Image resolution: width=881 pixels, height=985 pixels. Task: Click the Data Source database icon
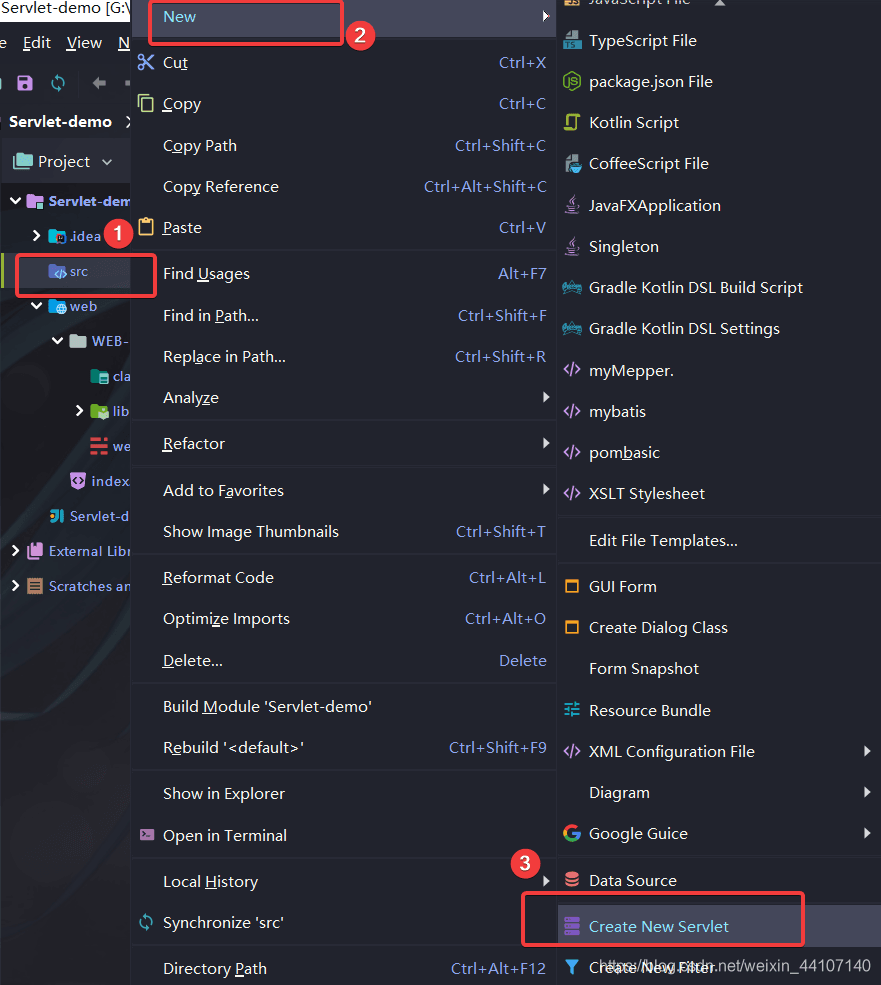(x=572, y=880)
